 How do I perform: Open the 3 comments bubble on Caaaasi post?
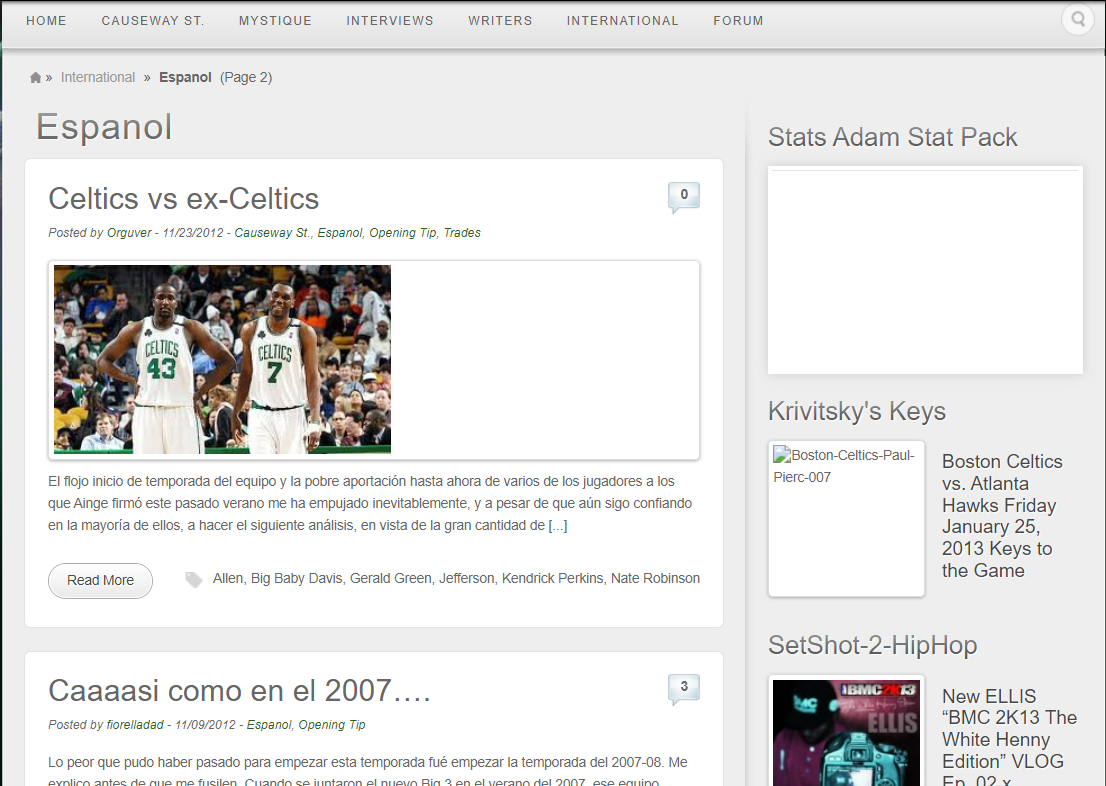pos(683,688)
